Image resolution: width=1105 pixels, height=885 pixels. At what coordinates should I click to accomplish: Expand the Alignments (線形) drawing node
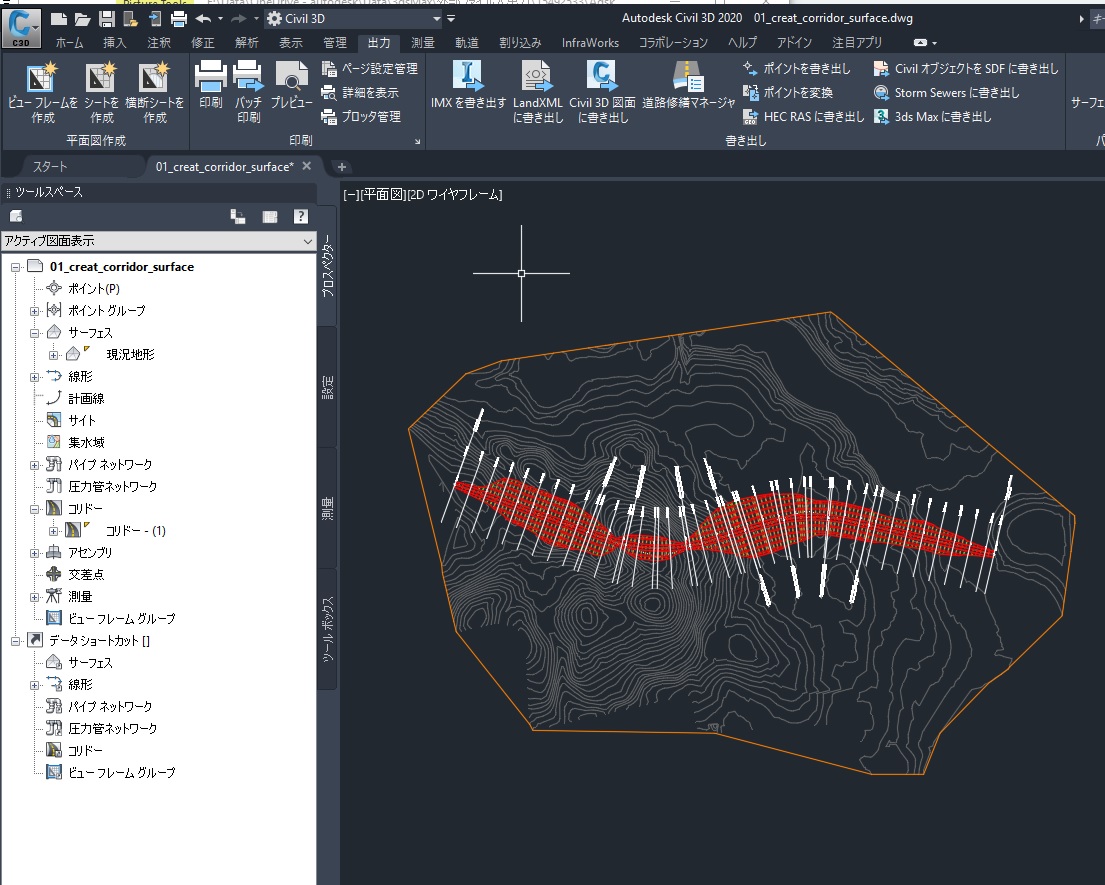point(34,377)
